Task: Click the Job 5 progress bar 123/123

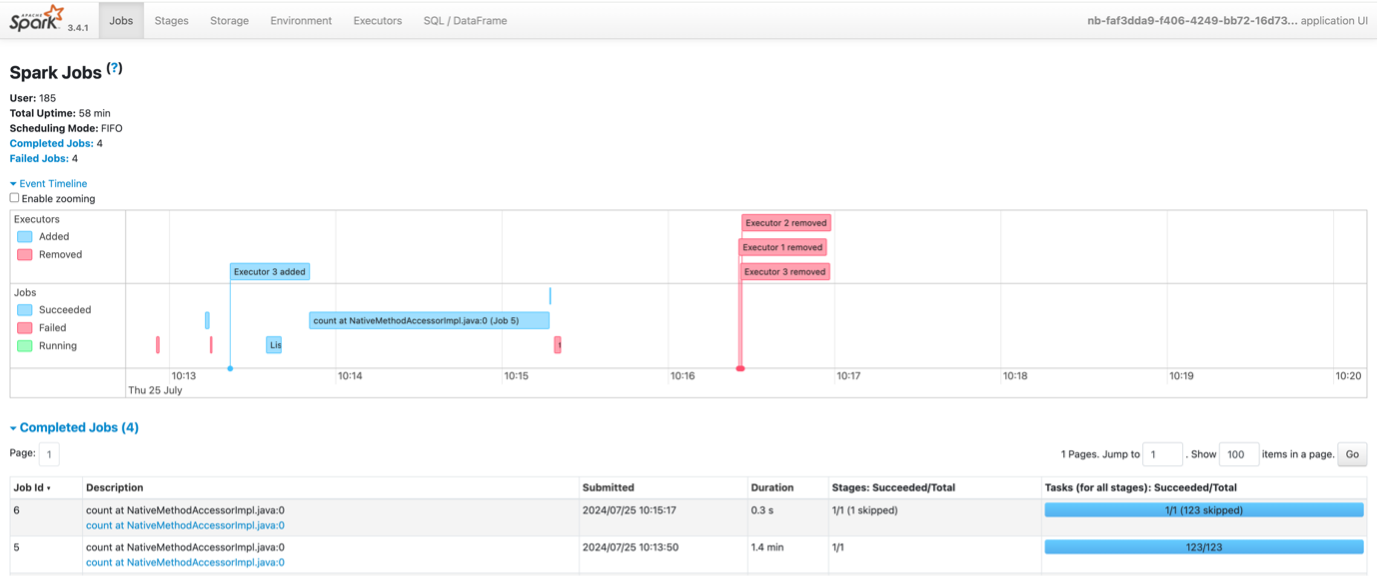Action: (1204, 547)
